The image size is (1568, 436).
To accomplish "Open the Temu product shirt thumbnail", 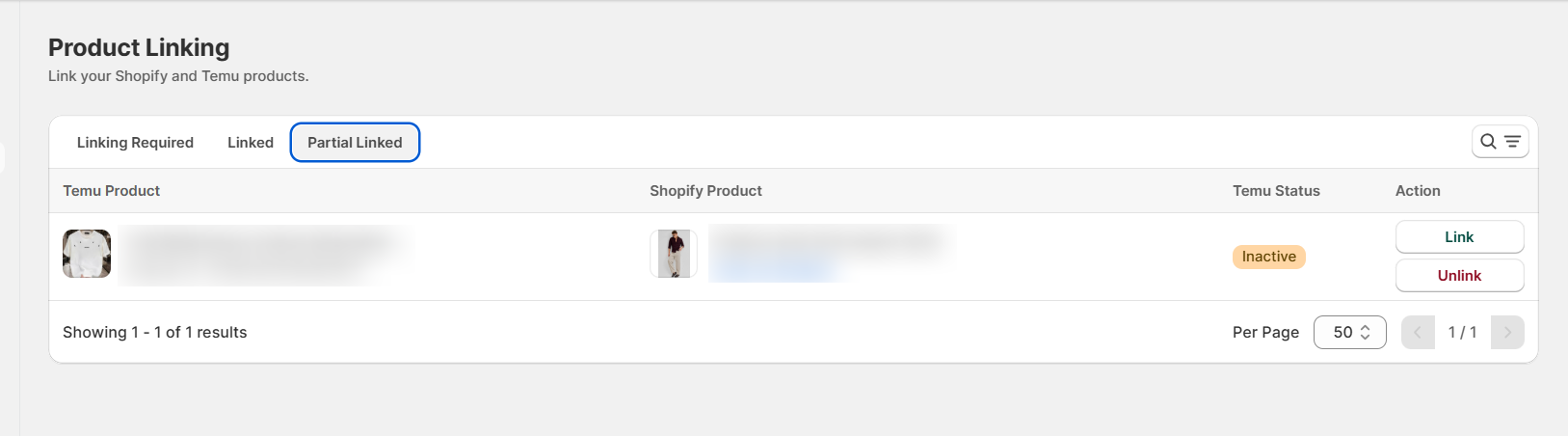I will [87, 254].
